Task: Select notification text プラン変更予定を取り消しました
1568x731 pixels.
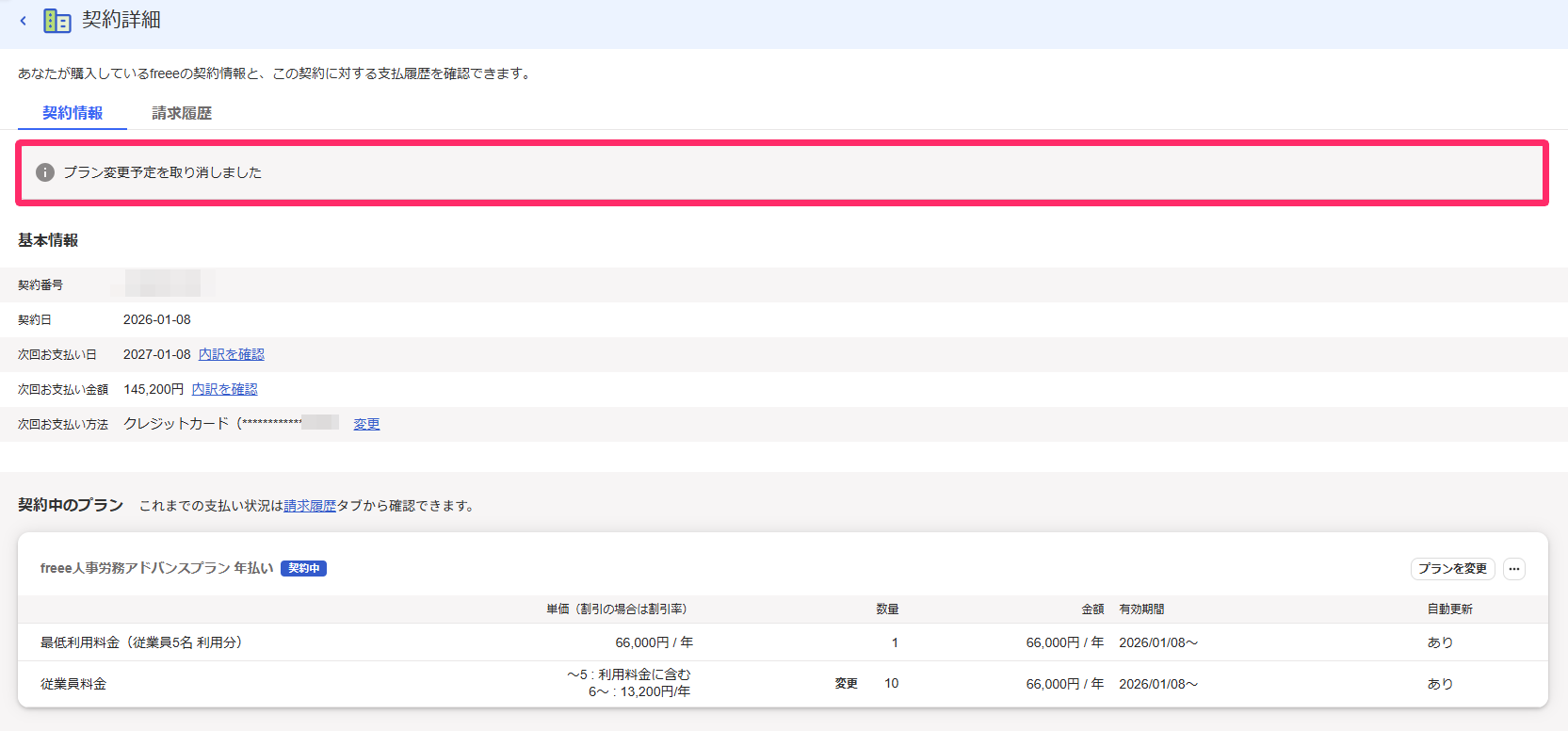Action: click(x=162, y=172)
